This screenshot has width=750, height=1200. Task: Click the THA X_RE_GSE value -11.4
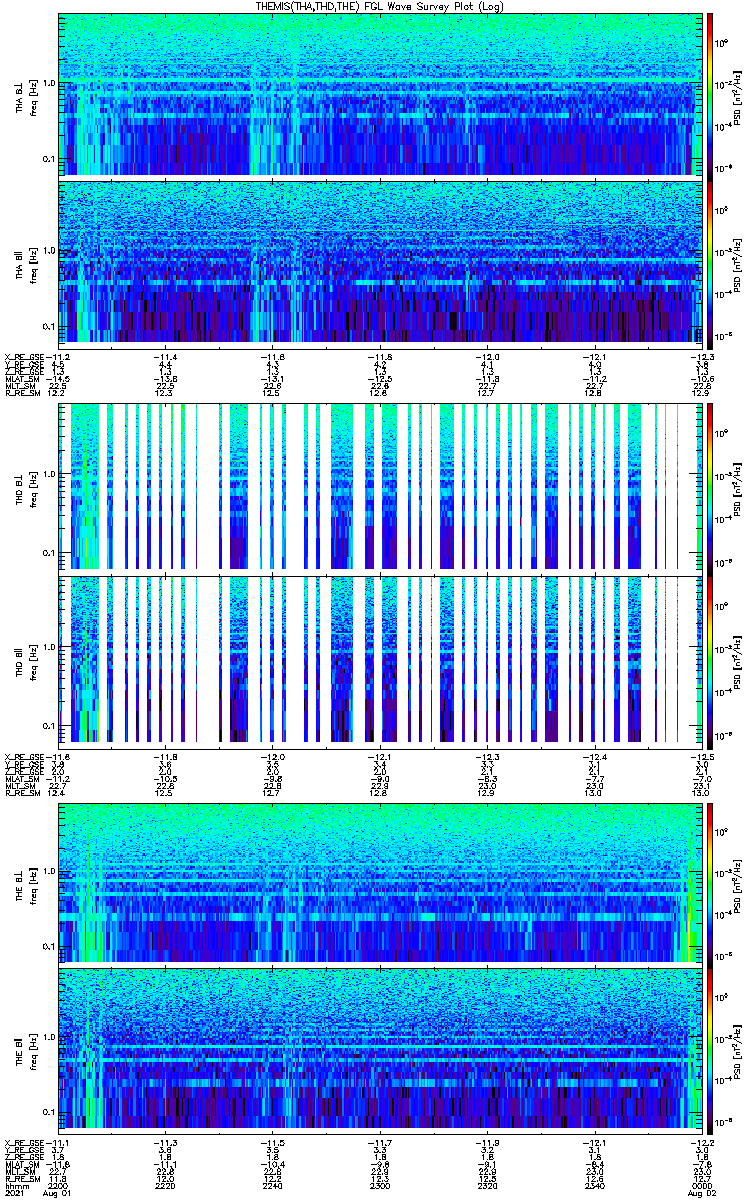tap(164, 357)
